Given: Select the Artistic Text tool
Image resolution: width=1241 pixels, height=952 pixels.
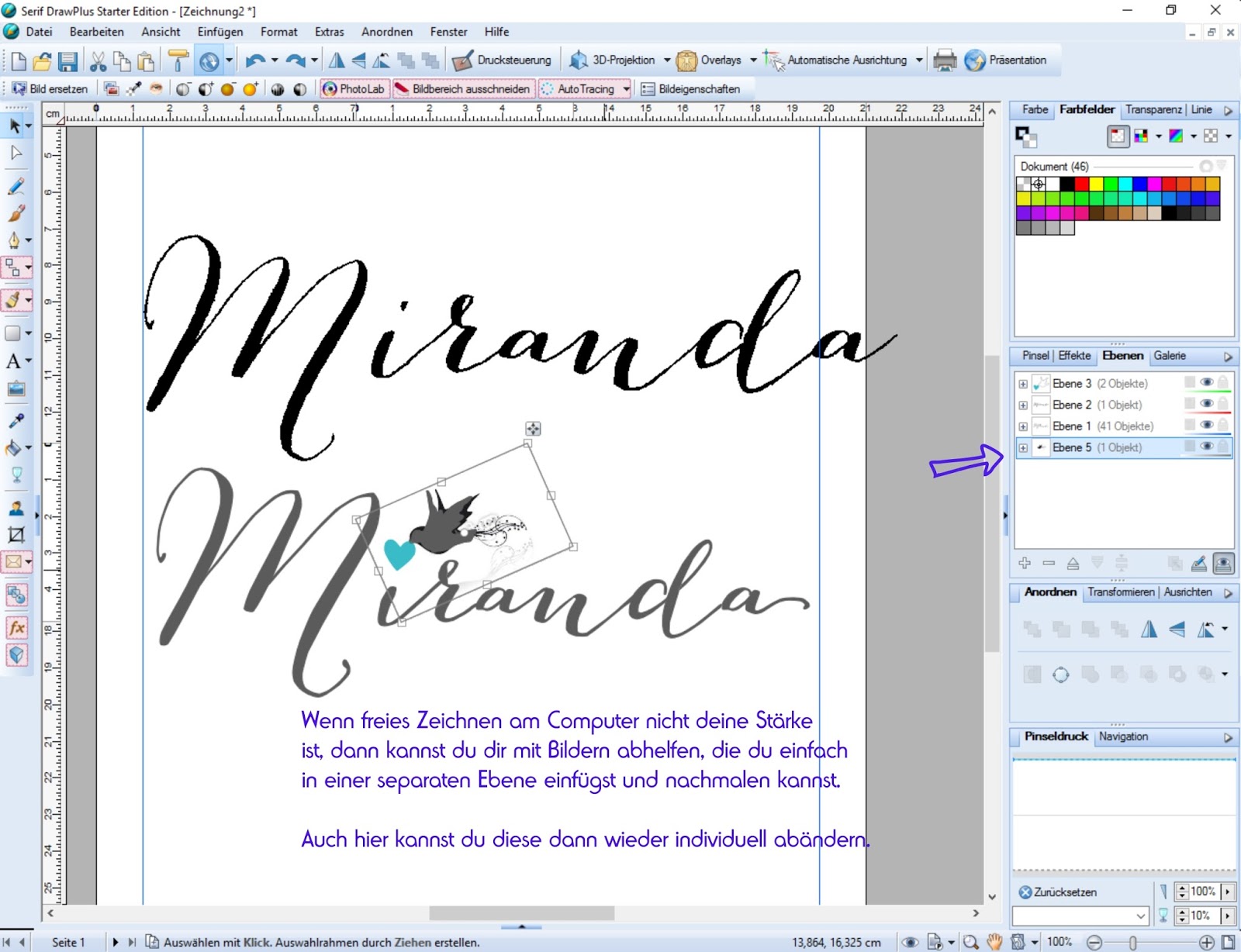Looking at the screenshot, I should (x=13, y=361).
